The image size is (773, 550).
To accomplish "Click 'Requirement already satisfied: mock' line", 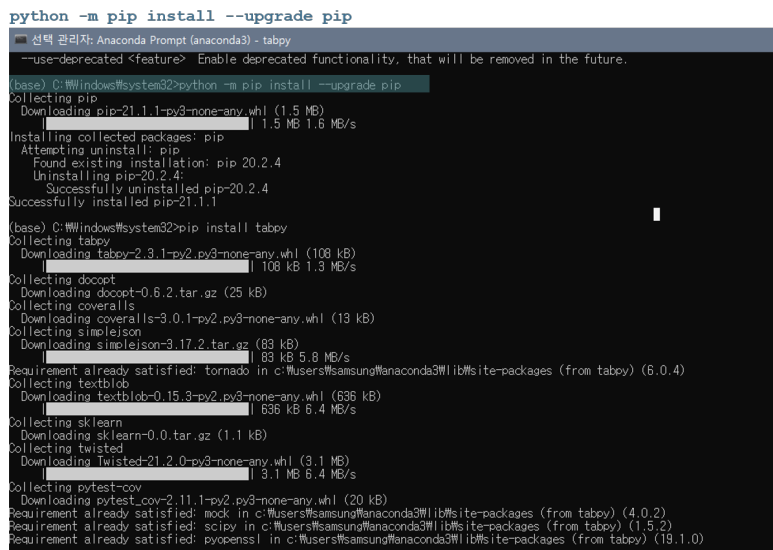I will pyautogui.click(x=338, y=513).
